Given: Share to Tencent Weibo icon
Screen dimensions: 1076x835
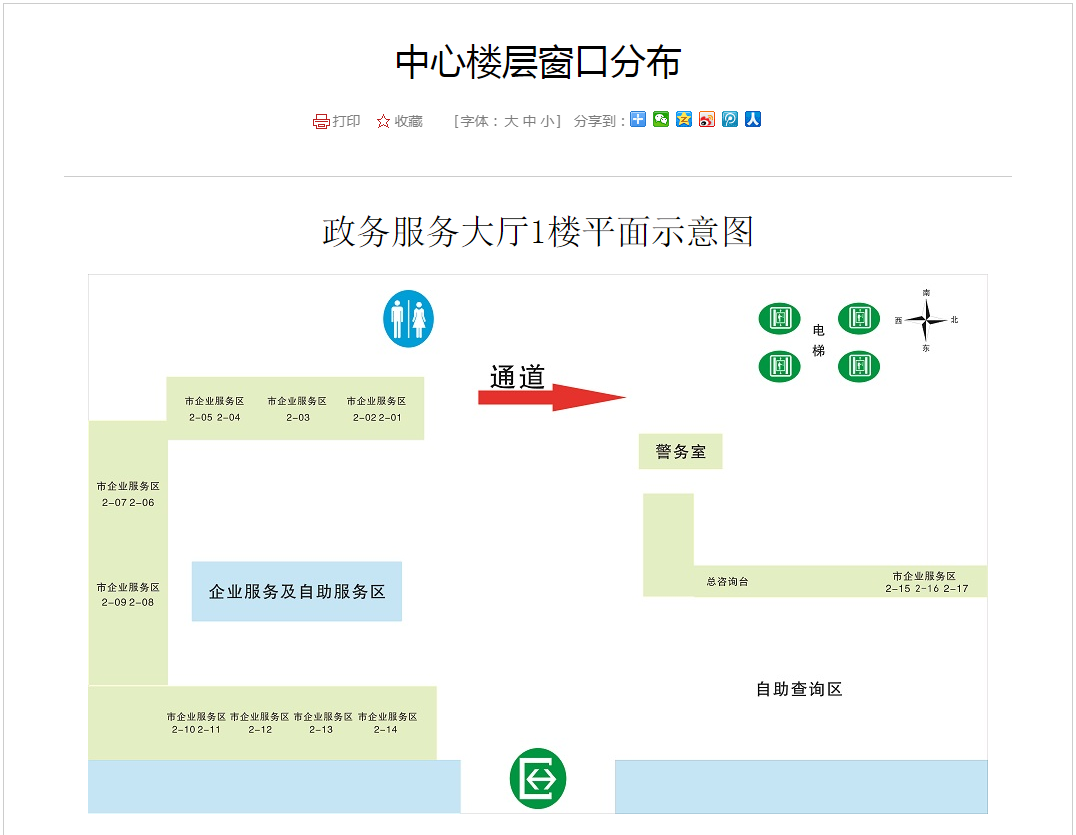Looking at the screenshot, I should [x=730, y=119].
